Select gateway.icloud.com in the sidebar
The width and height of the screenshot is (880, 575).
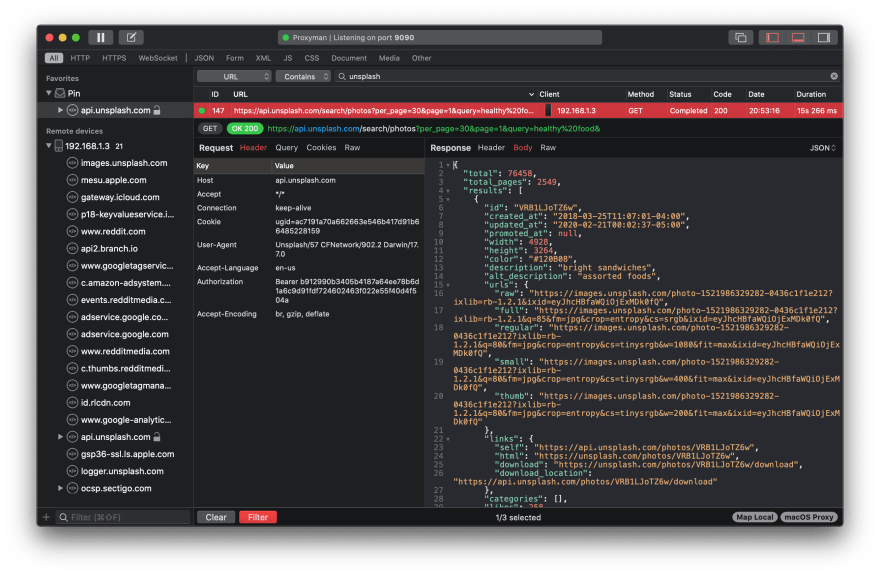pos(120,197)
